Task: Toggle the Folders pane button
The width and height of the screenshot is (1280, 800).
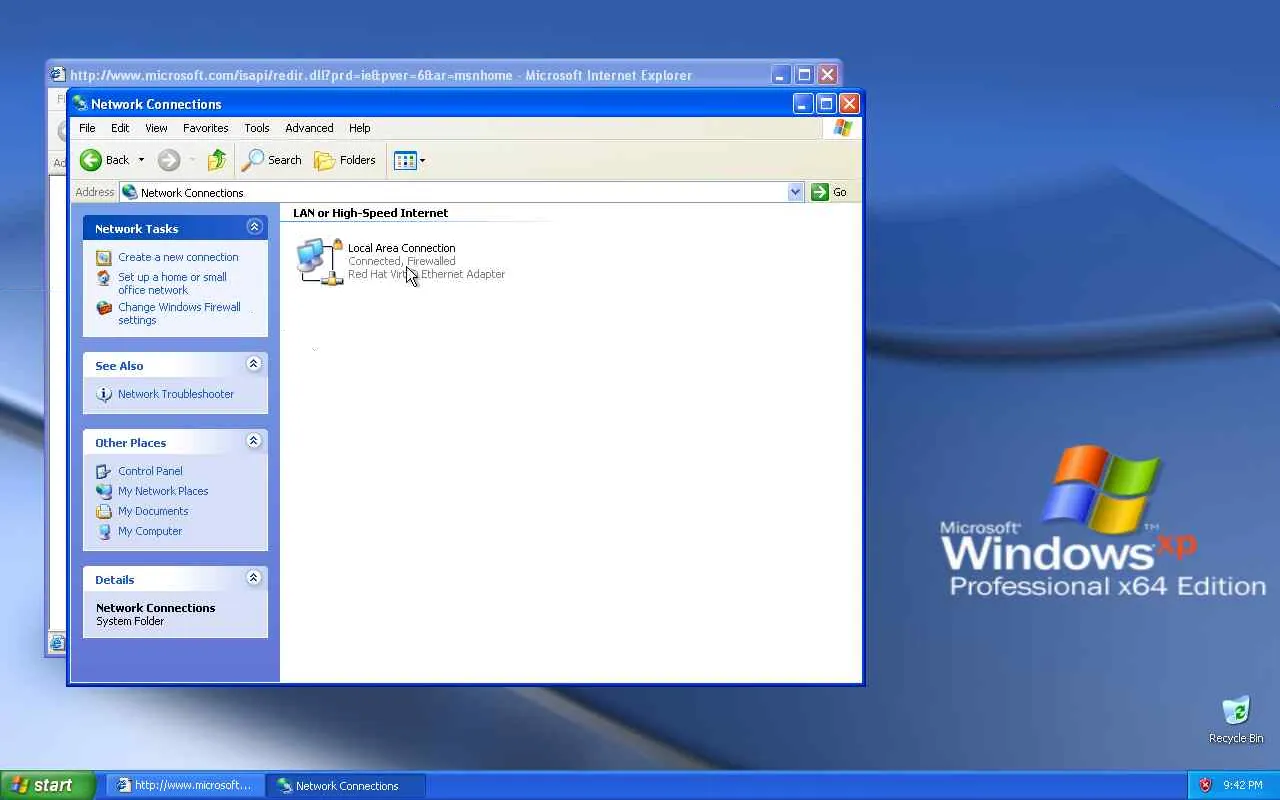Action: point(345,160)
